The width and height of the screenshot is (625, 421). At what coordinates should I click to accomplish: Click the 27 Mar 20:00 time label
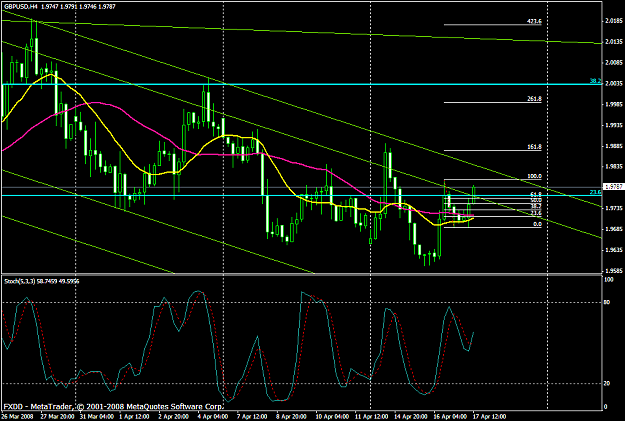click(x=57, y=417)
